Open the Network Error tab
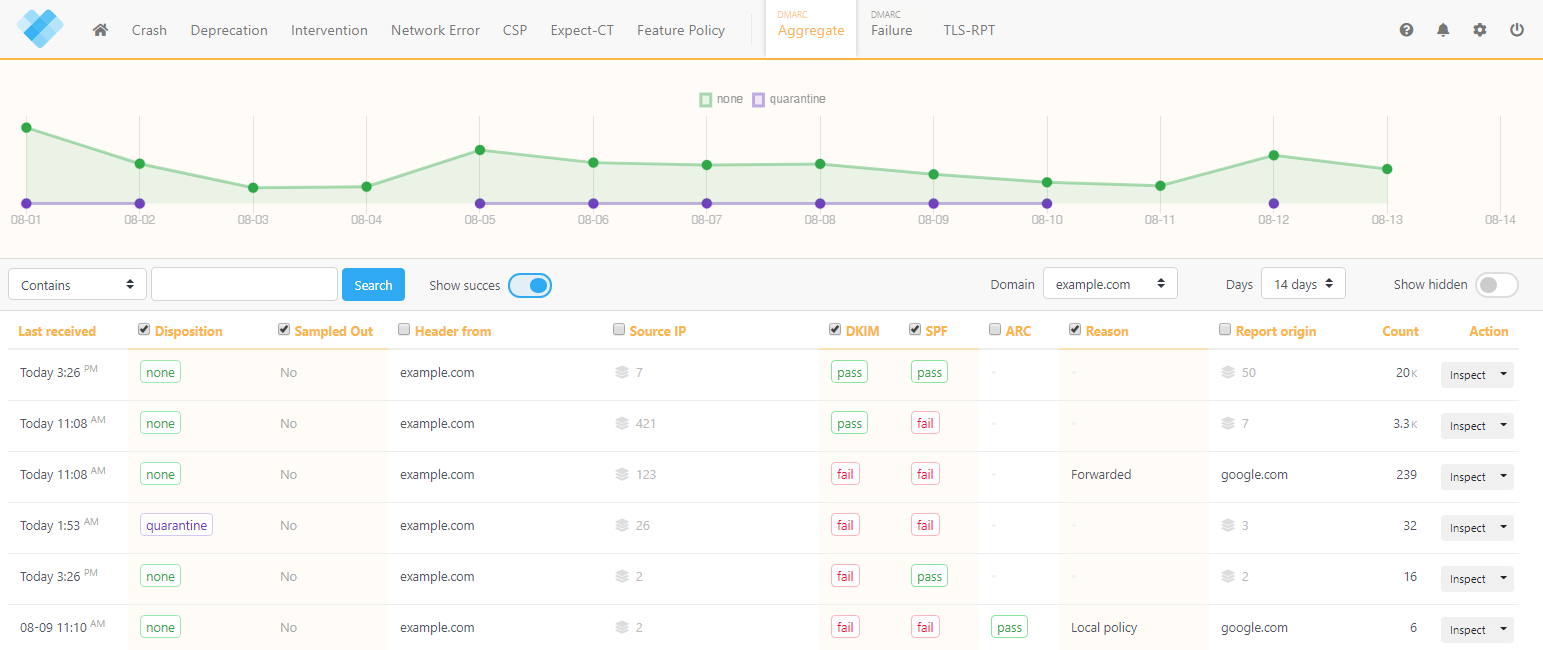The width and height of the screenshot is (1543, 650). click(435, 30)
